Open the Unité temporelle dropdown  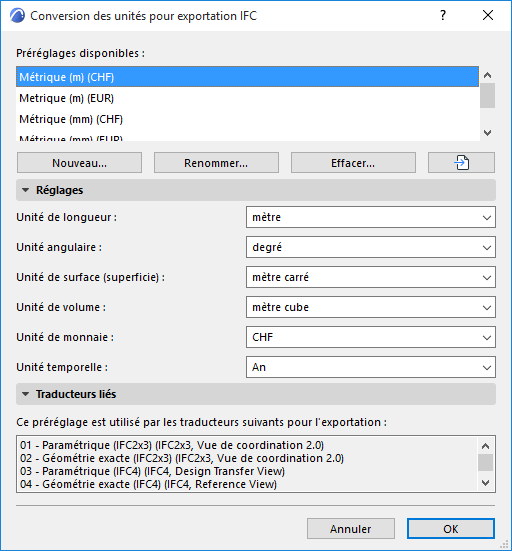[371, 367]
